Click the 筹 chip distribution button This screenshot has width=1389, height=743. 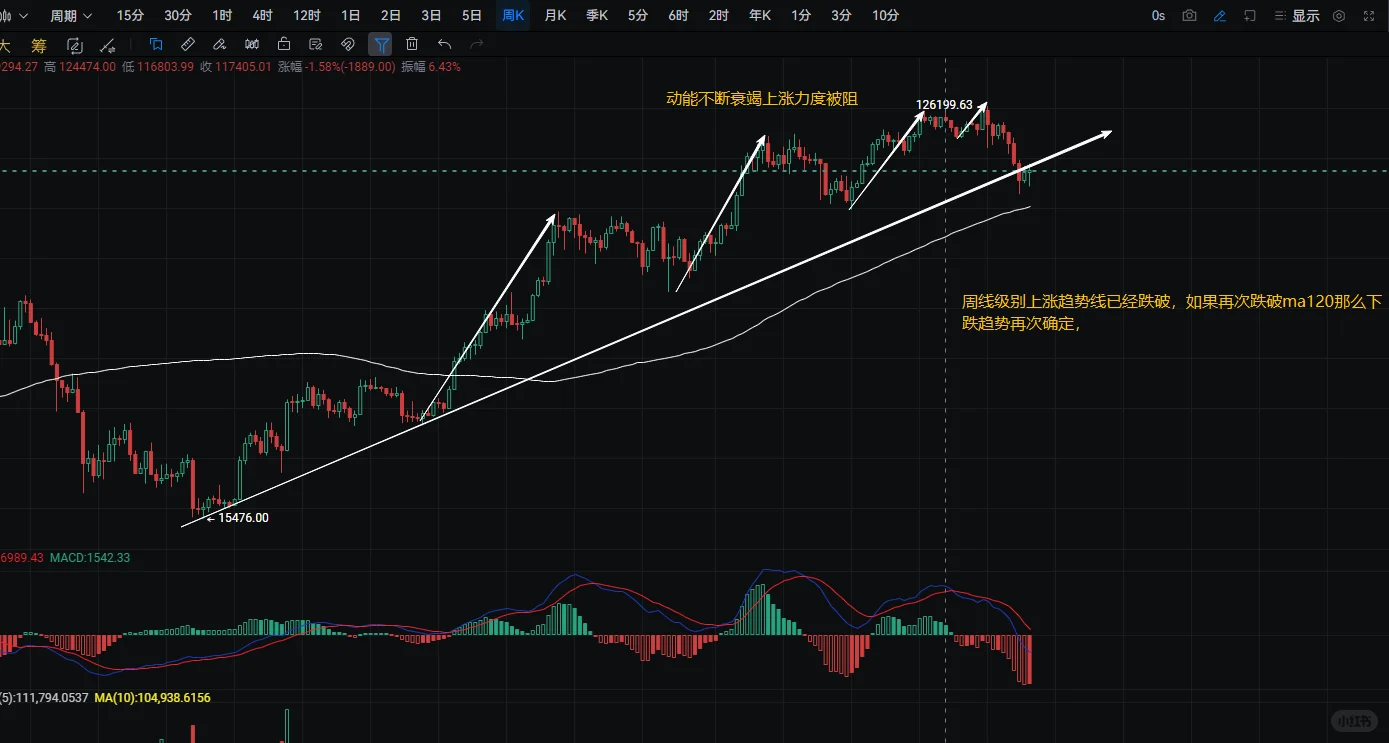pos(39,44)
